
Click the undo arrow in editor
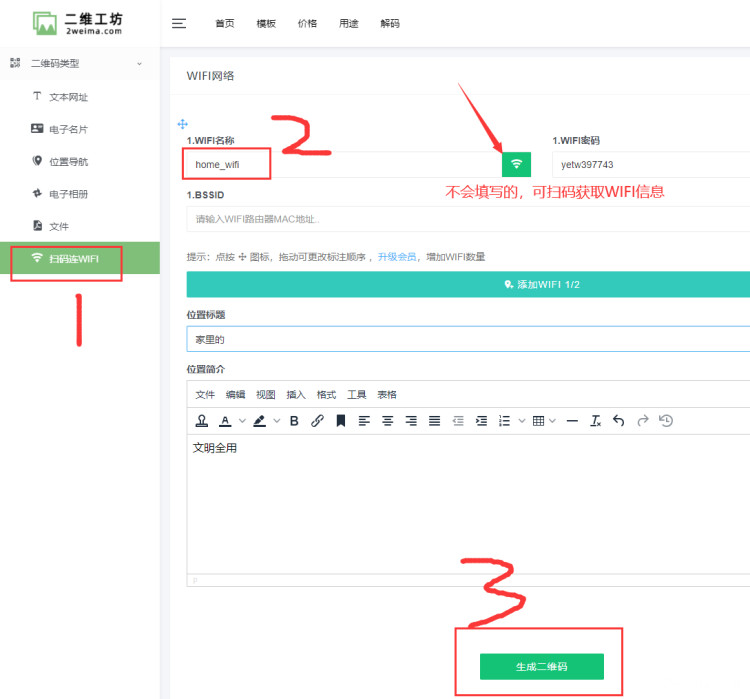pos(618,421)
